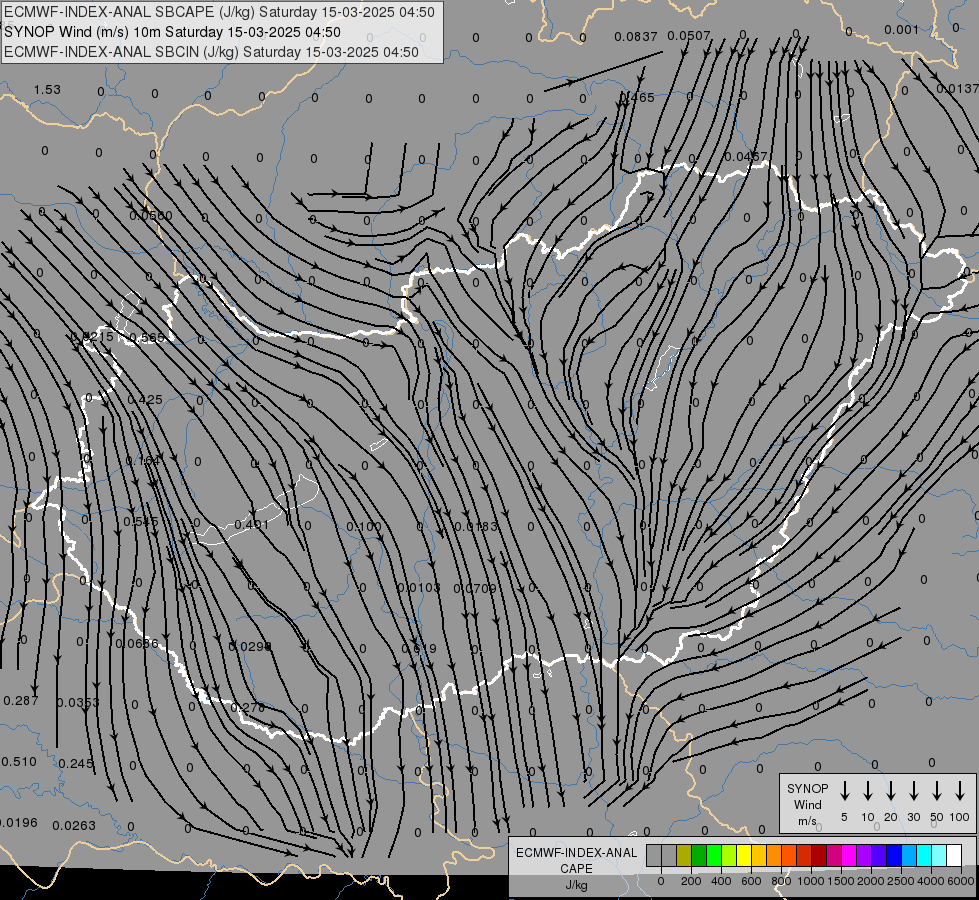Click the 0.0656 map value
The width and height of the screenshot is (979, 900).
coord(137,643)
